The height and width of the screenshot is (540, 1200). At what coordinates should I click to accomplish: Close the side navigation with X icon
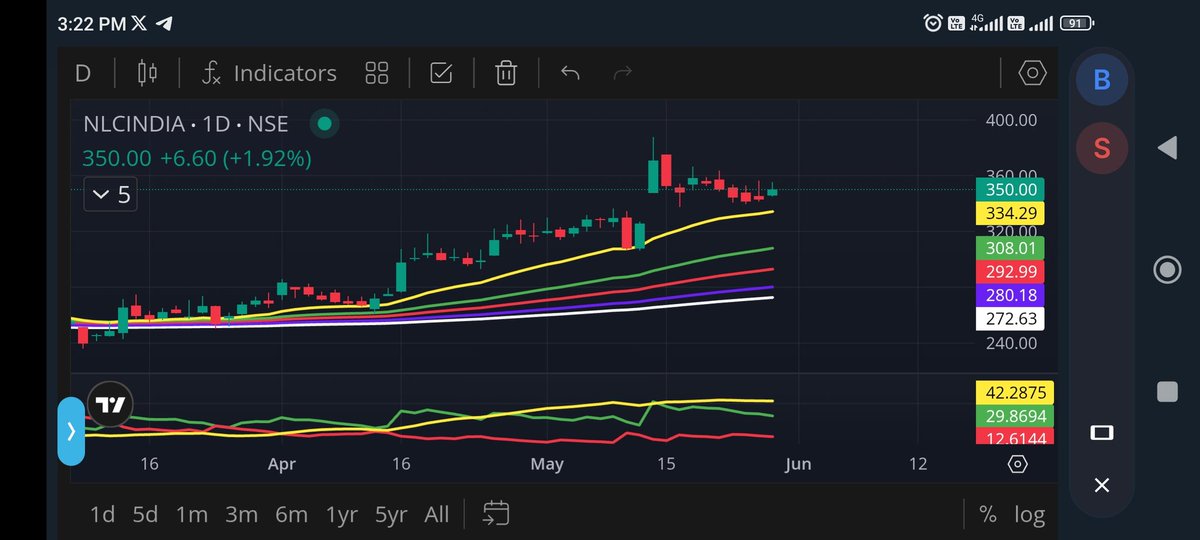click(x=1102, y=485)
